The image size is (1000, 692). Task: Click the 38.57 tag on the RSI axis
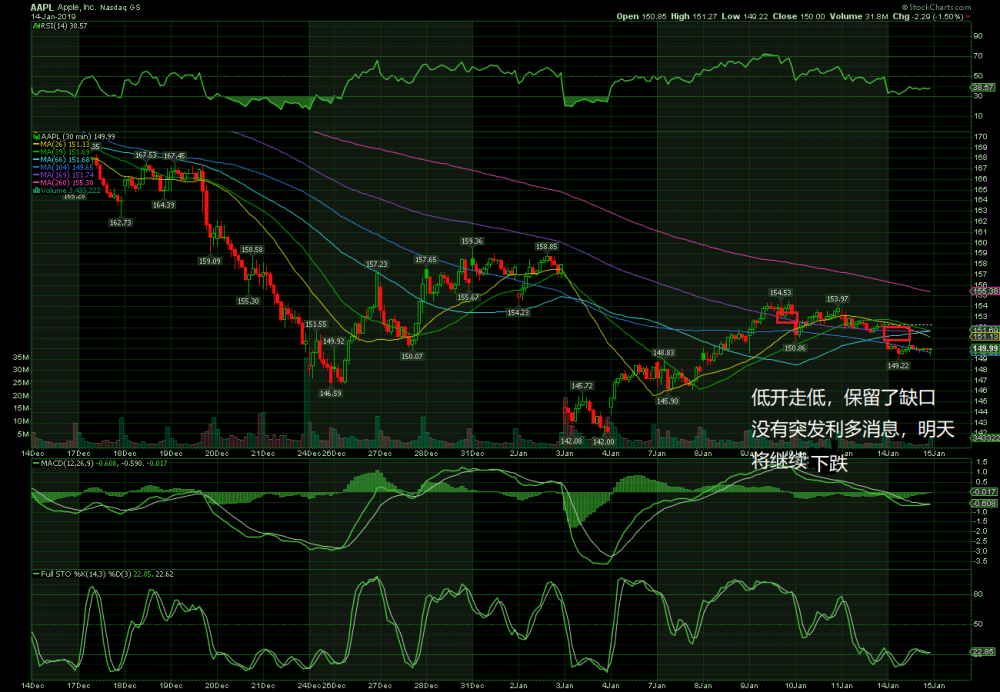coord(983,87)
